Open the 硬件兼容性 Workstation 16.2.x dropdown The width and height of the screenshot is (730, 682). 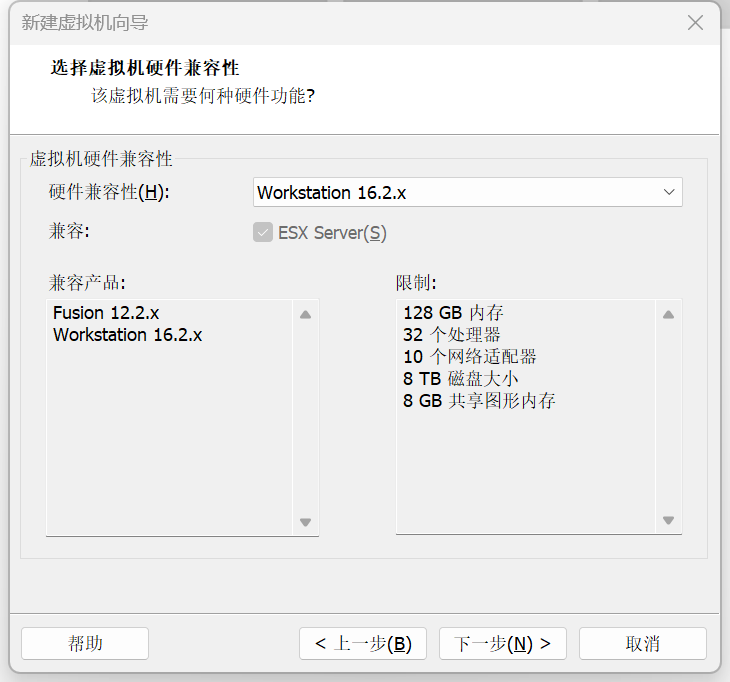467,192
